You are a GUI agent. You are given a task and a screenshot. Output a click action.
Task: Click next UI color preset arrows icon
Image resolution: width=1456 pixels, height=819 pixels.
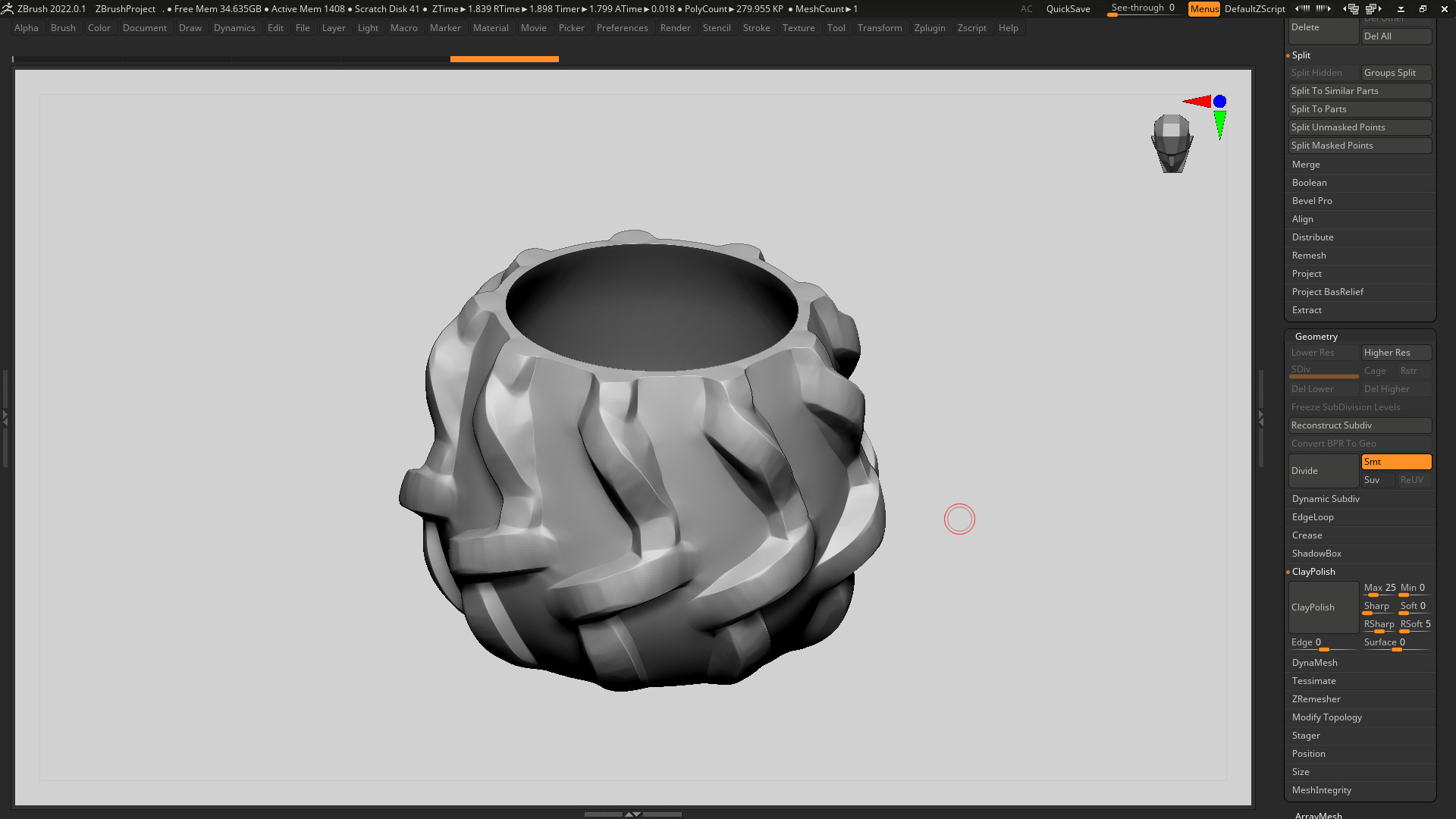click(1323, 8)
